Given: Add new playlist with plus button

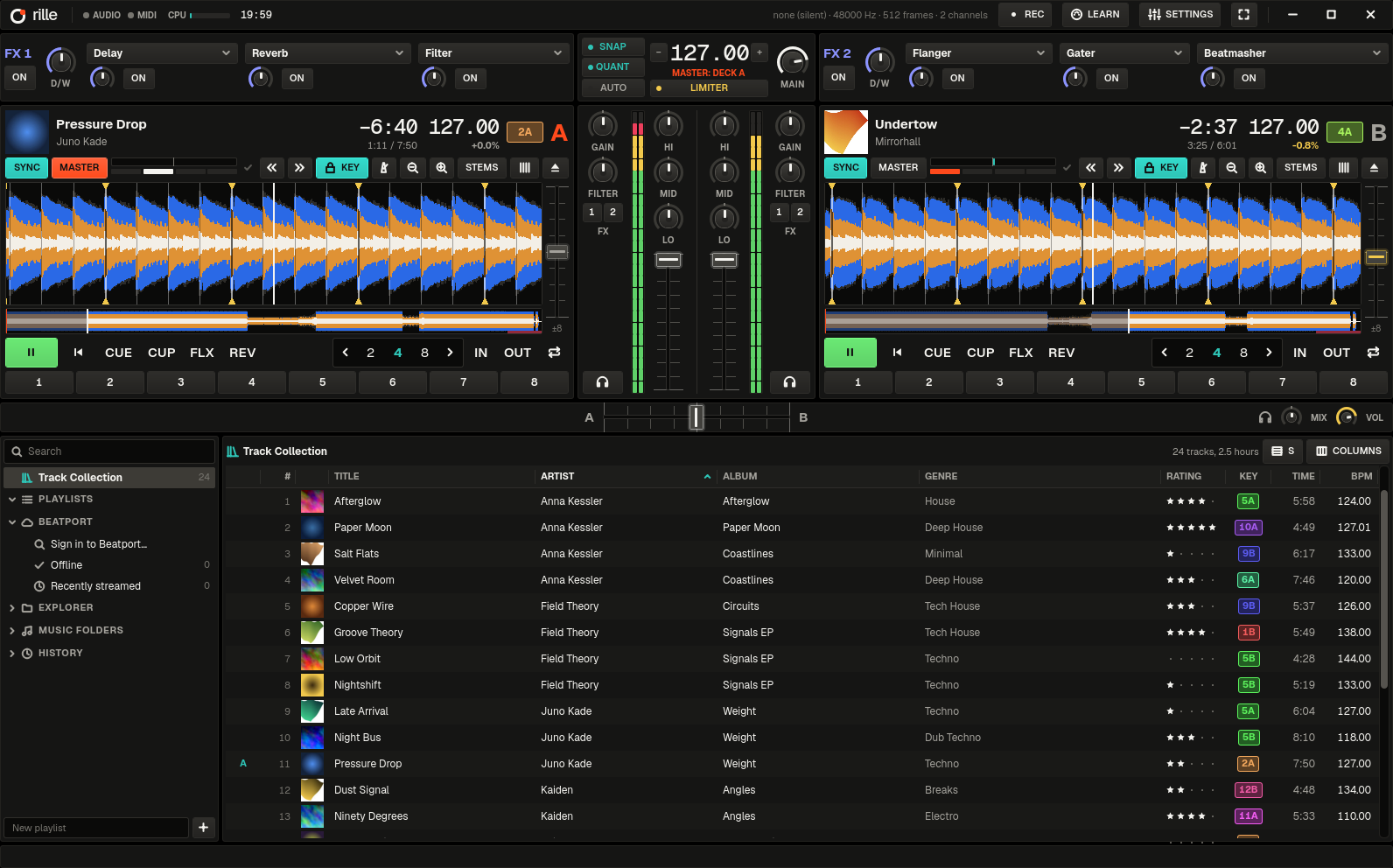Looking at the screenshot, I should [203, 828].
